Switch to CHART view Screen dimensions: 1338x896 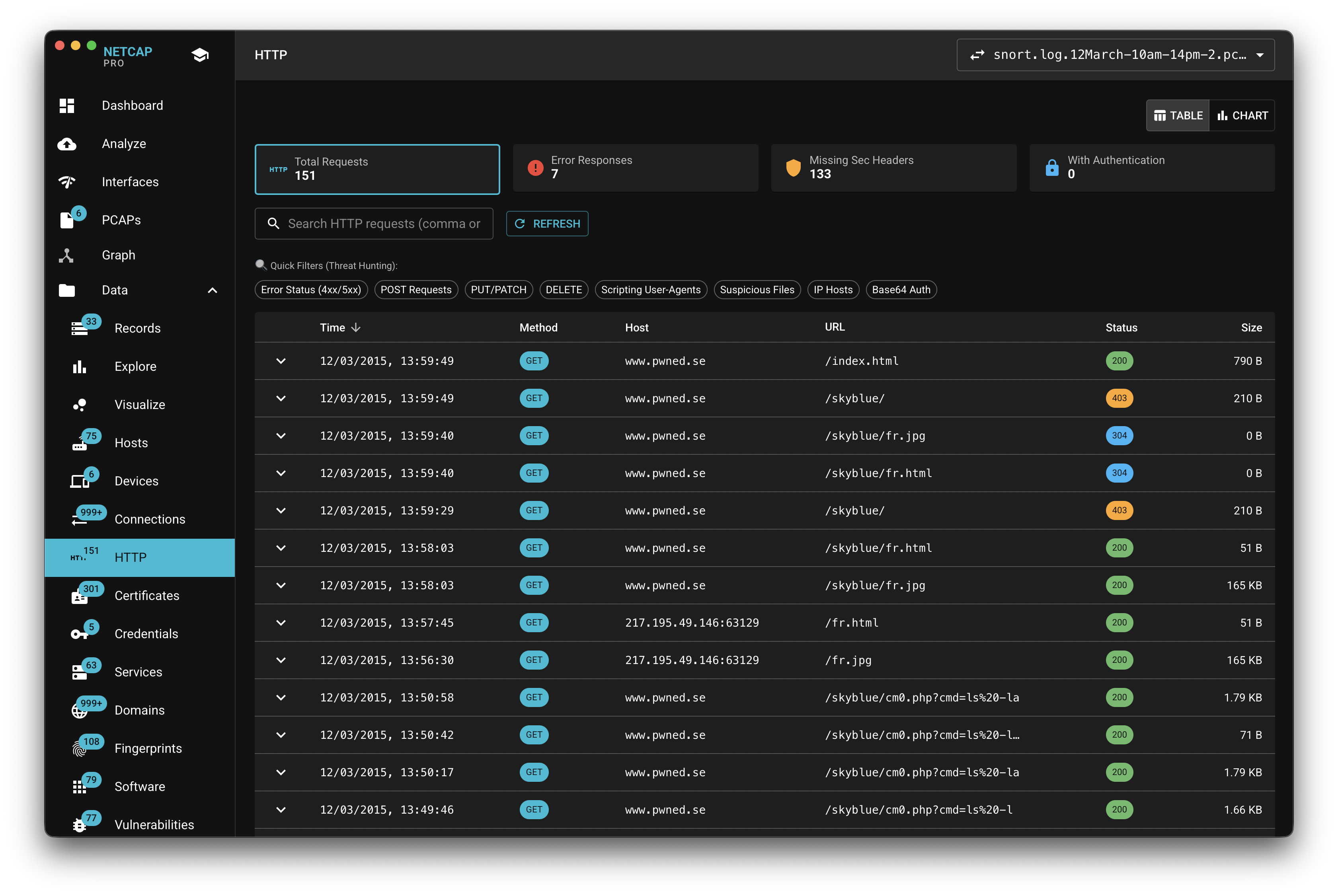tap(1242, 115)
